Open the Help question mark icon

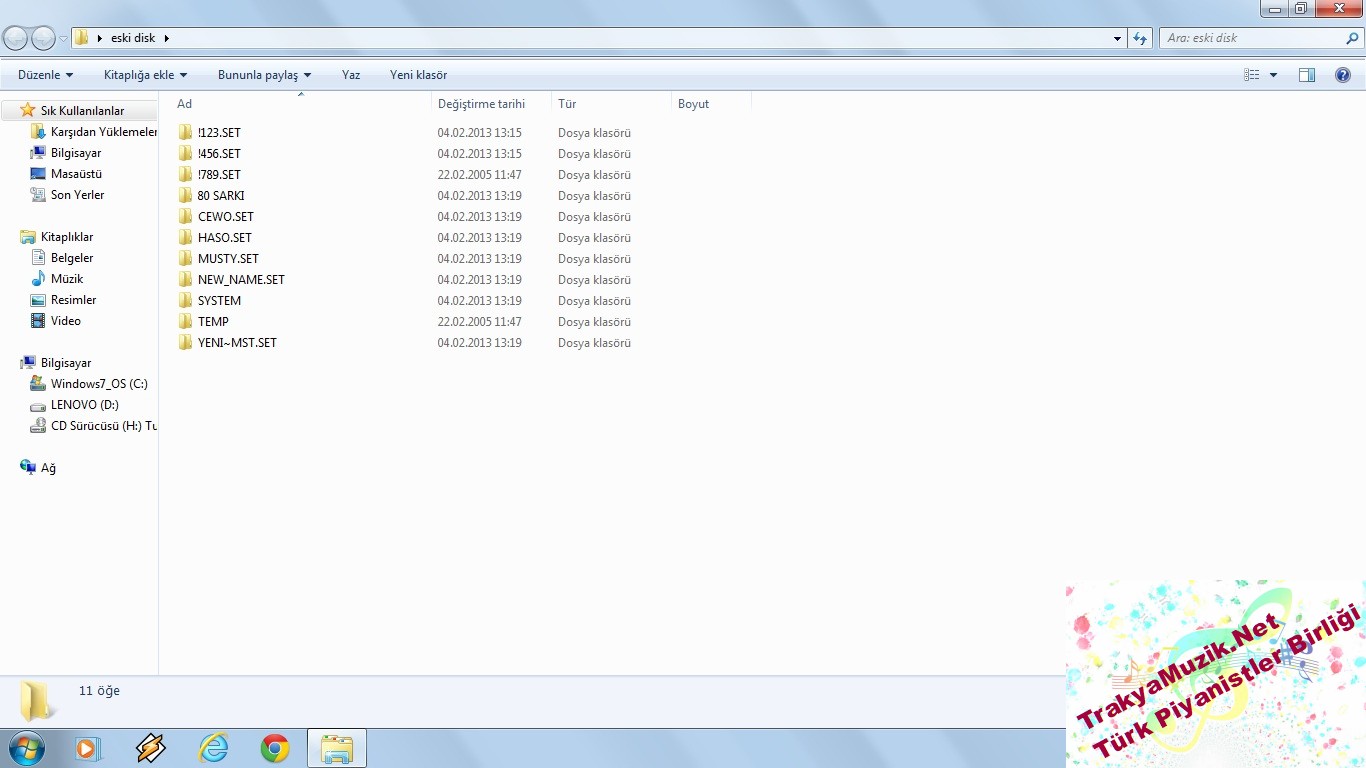[1343, 75]
